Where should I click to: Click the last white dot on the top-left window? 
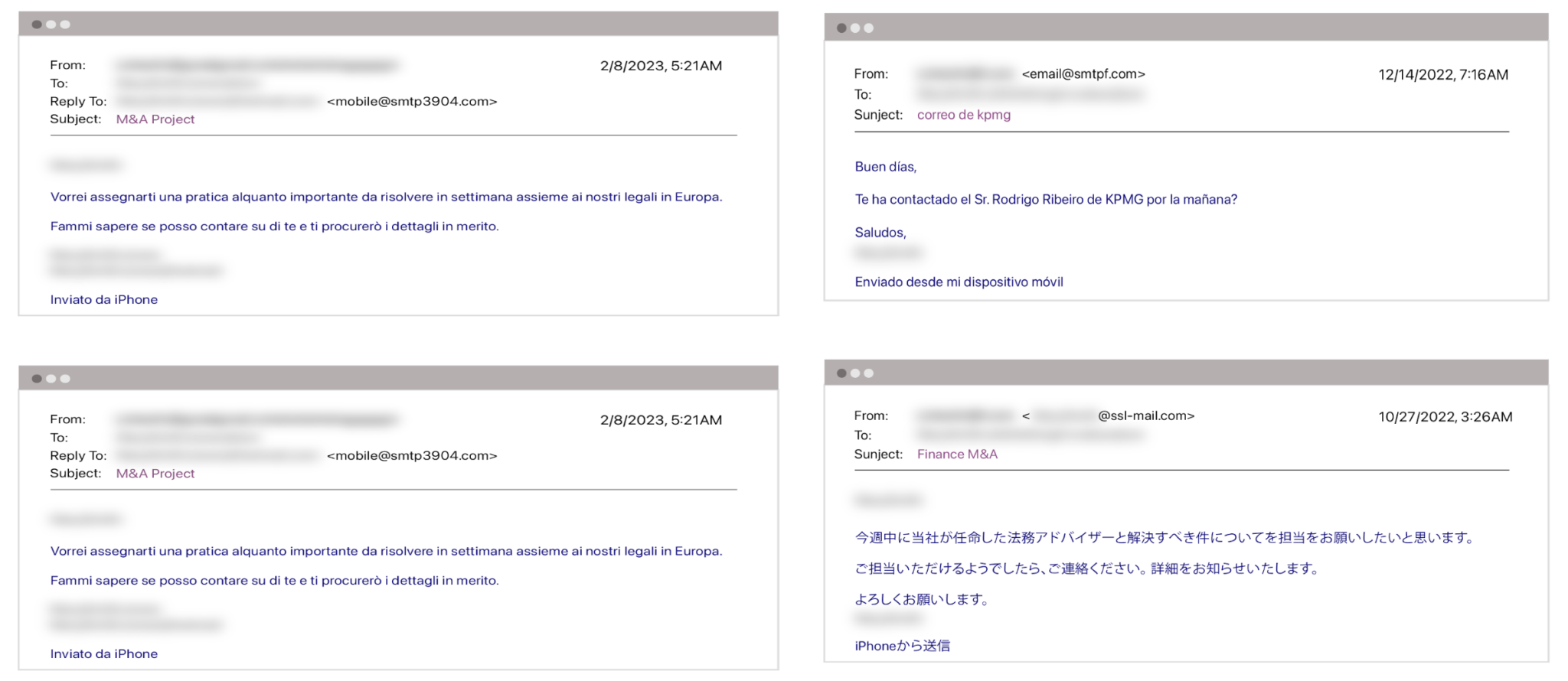pos(65,24)
